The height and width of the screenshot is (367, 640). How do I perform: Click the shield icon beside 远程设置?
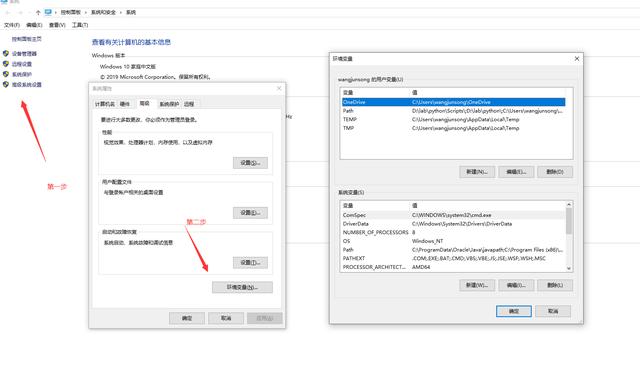point(6,64)
